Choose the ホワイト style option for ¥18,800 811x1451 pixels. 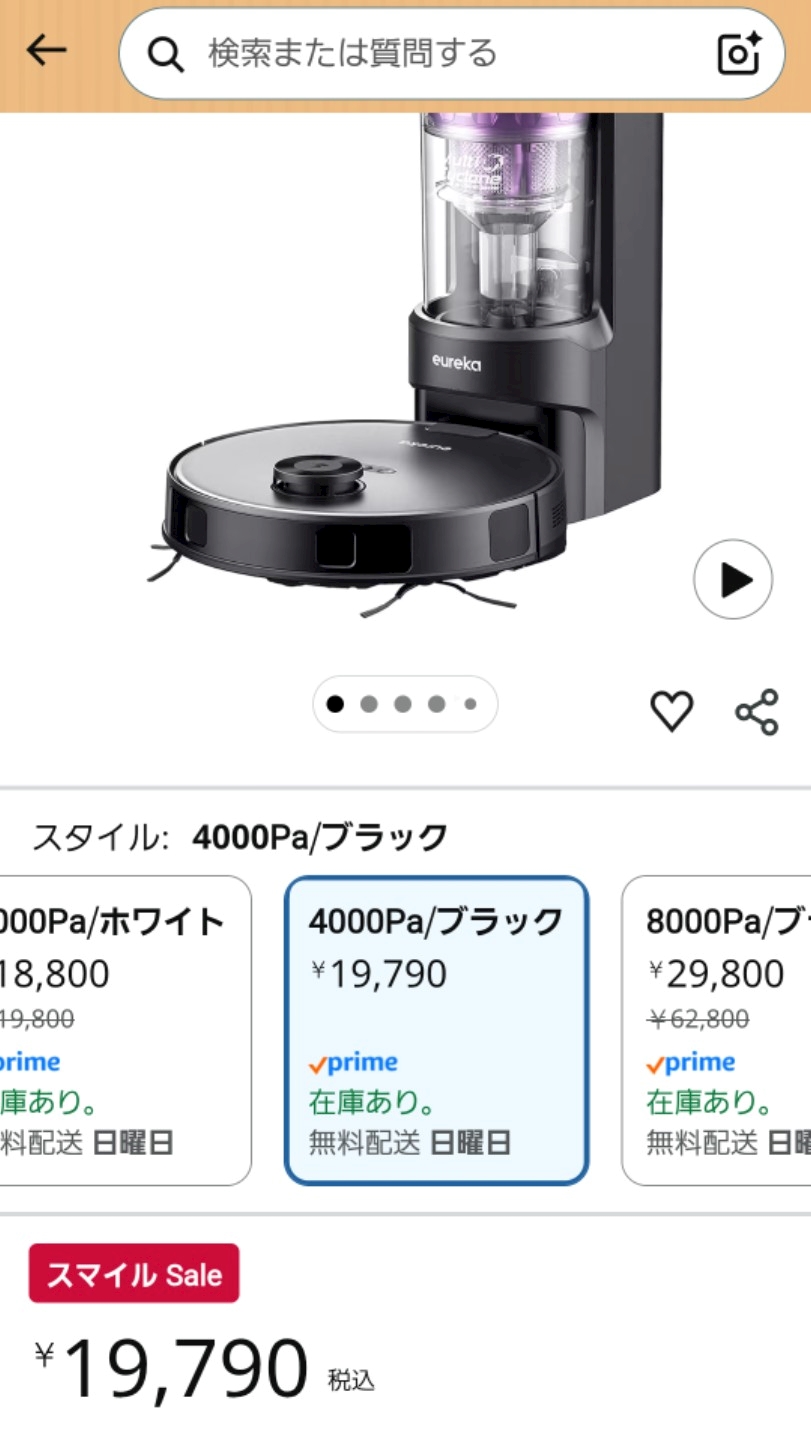click(125, 1030)
